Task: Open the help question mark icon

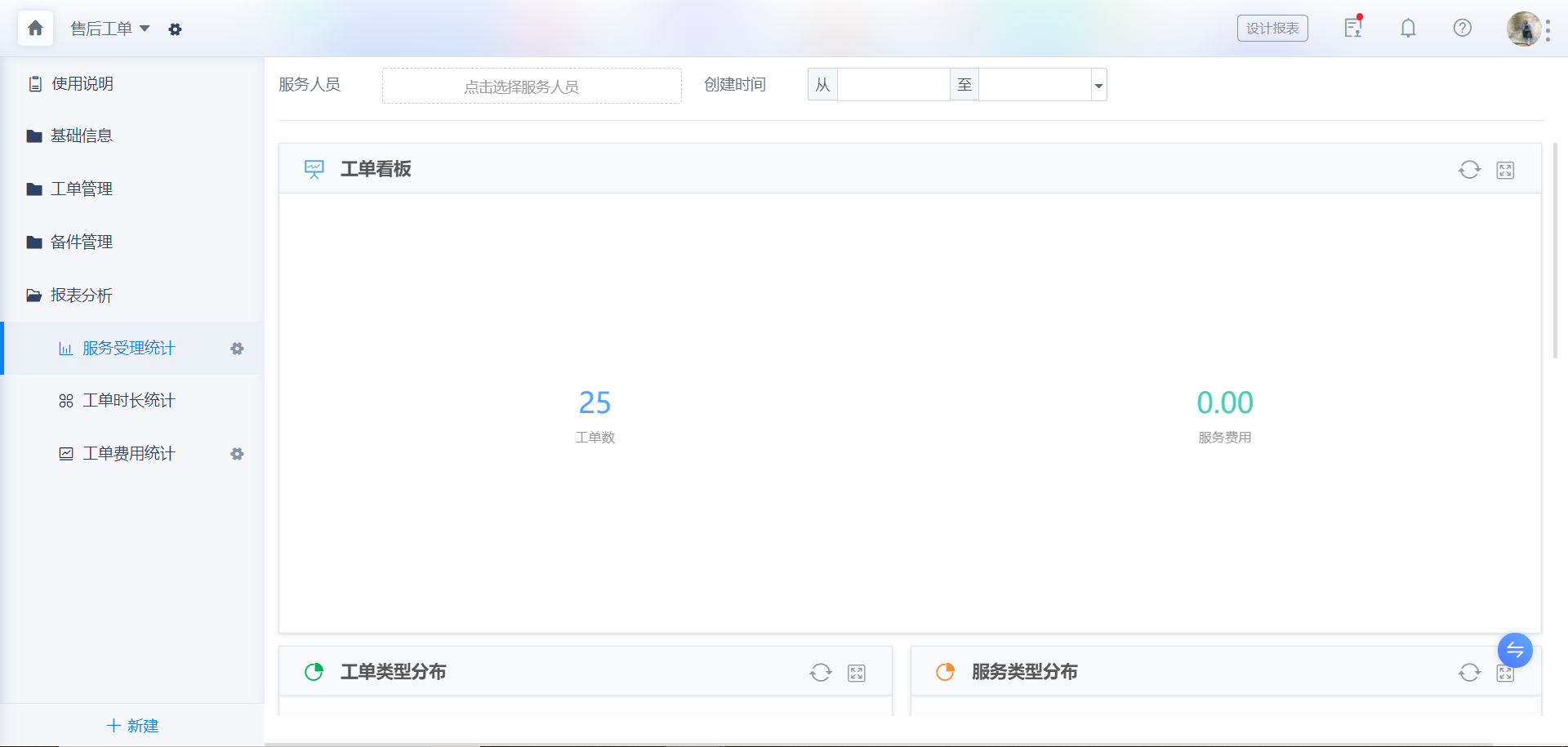Action: 1463,29
